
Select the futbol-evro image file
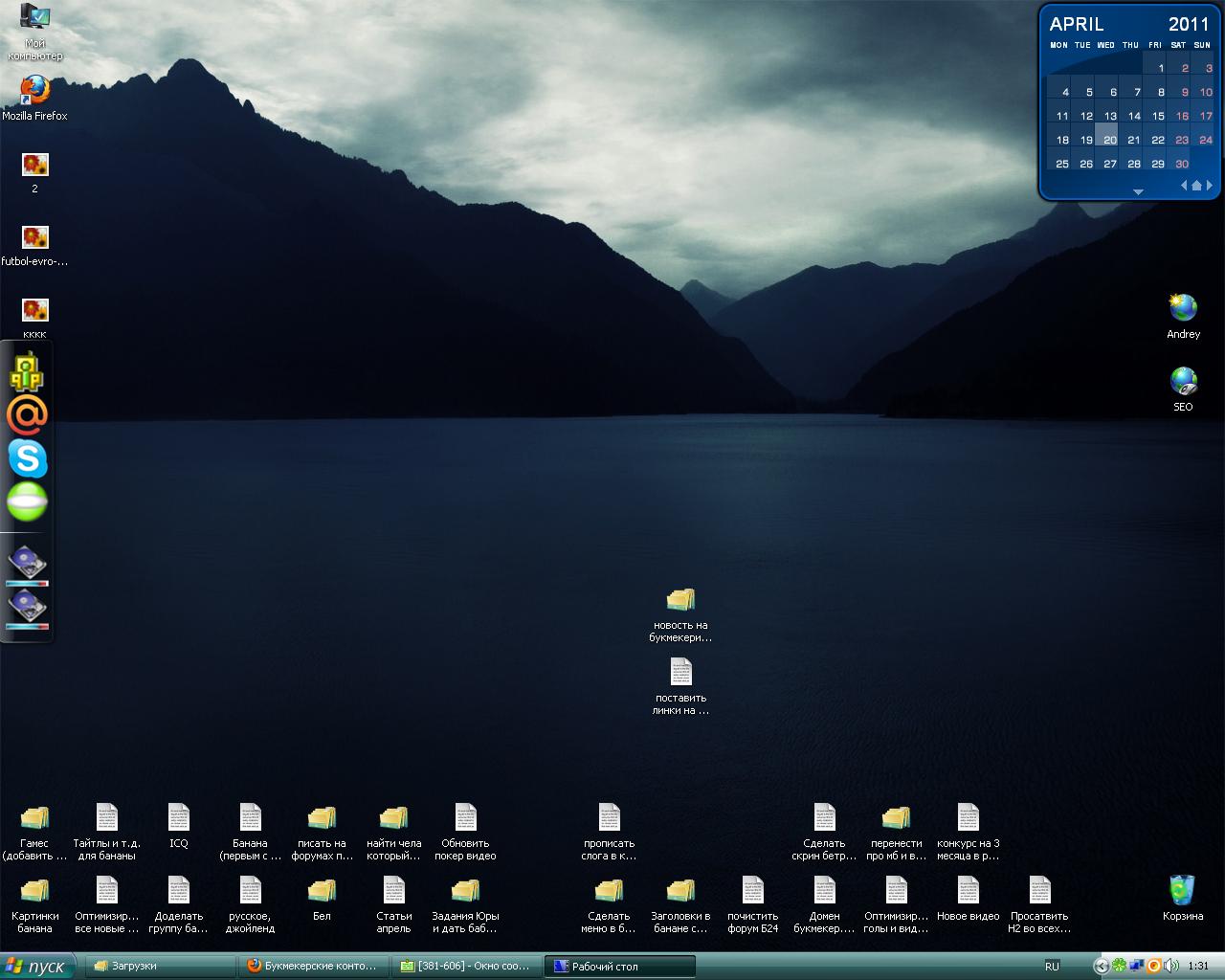point(35,236)
